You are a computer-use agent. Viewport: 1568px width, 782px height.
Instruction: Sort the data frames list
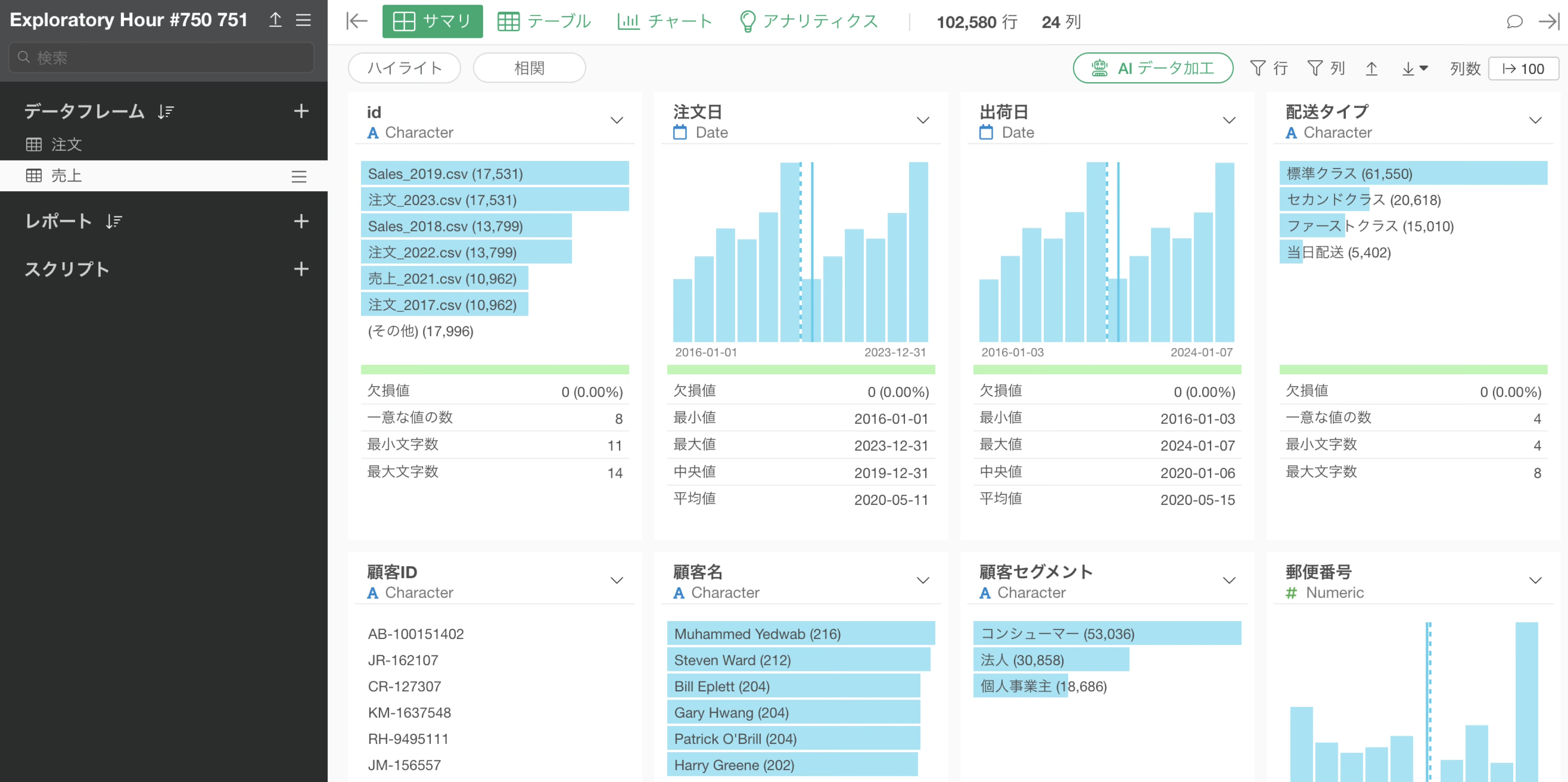165,112
